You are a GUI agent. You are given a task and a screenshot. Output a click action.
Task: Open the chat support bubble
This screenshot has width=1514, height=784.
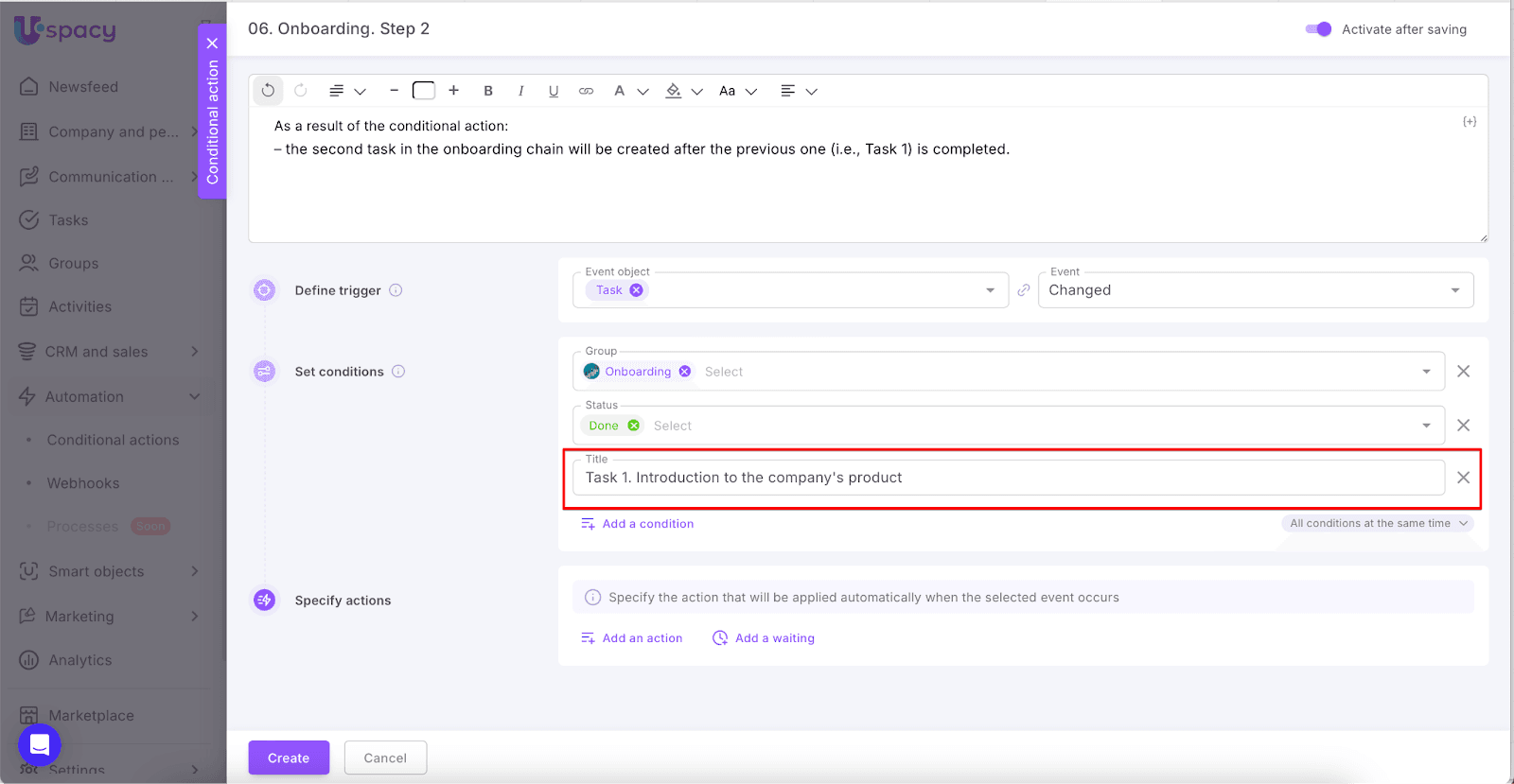tap(40, 745)
